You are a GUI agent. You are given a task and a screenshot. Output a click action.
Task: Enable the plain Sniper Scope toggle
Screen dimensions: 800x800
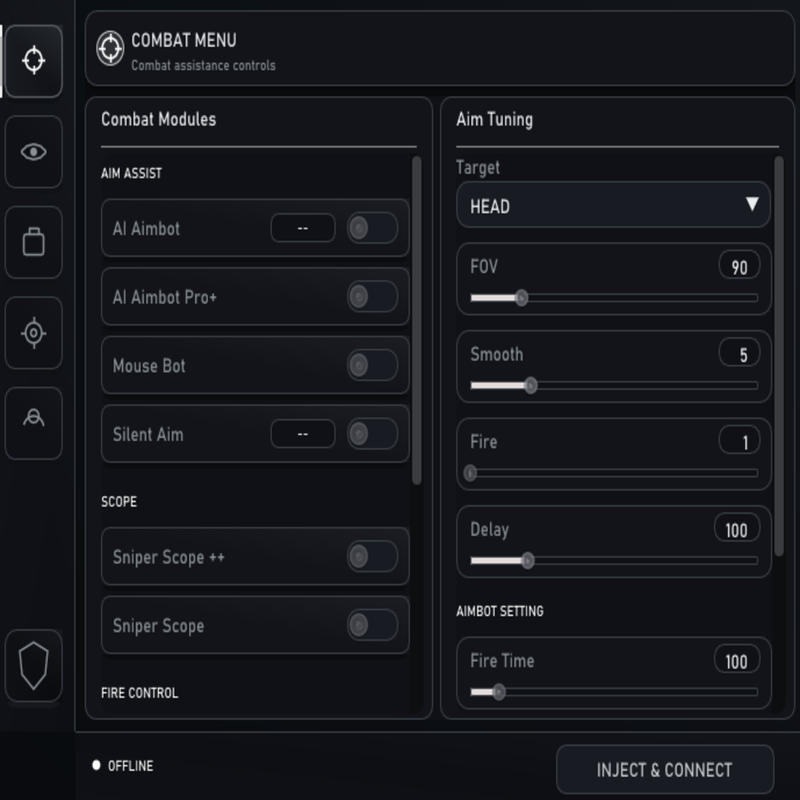coord(372,624)
